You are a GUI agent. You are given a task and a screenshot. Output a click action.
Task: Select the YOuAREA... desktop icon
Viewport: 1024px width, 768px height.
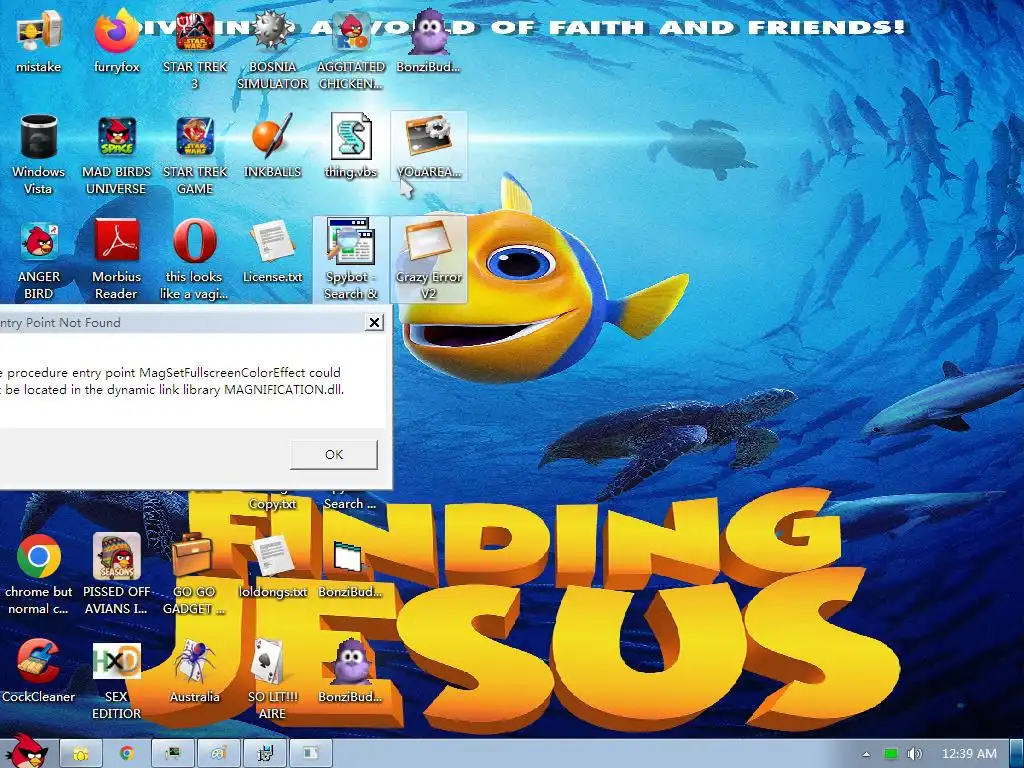coord(428,146)
